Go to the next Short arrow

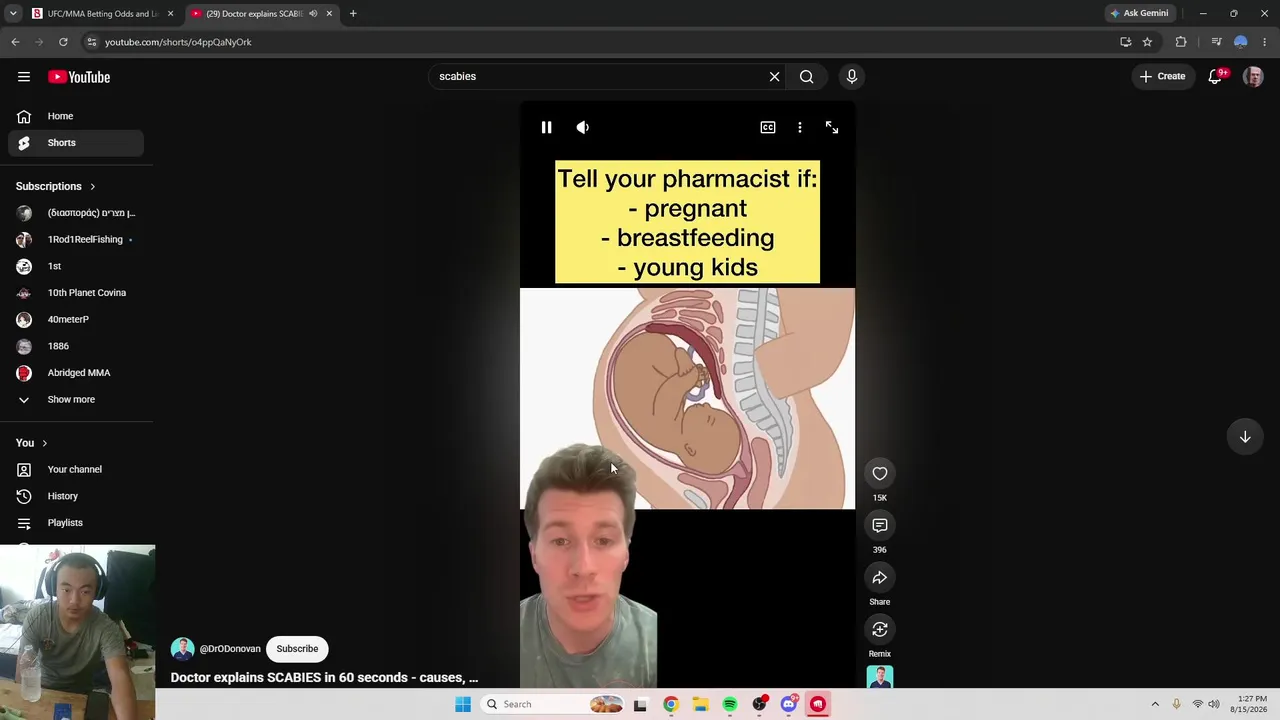point(1245,436)
